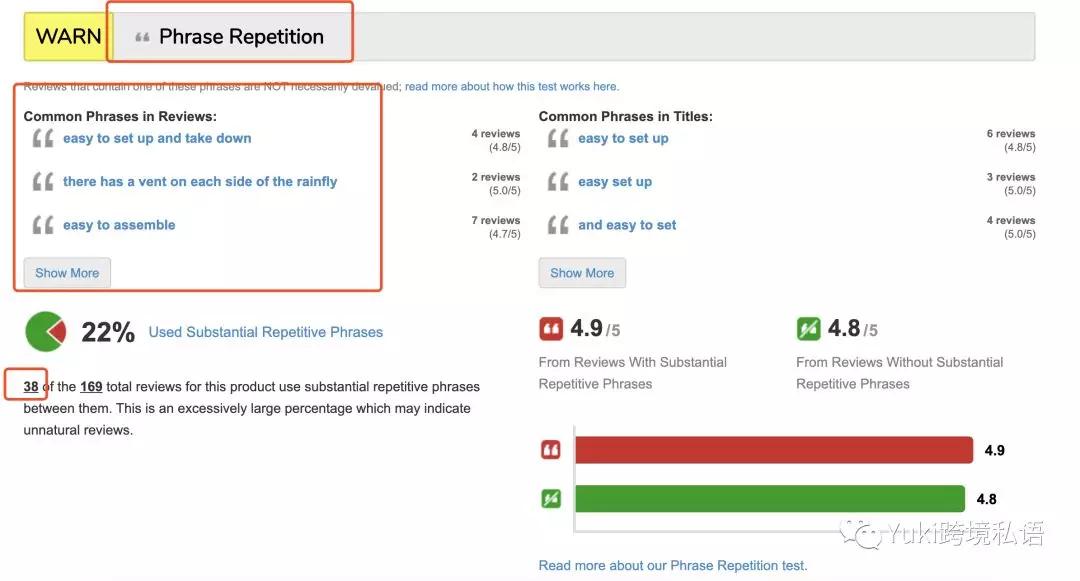
Task: Click quote icon before 'easy to assemble'
Action: click(x=43, y=225)
